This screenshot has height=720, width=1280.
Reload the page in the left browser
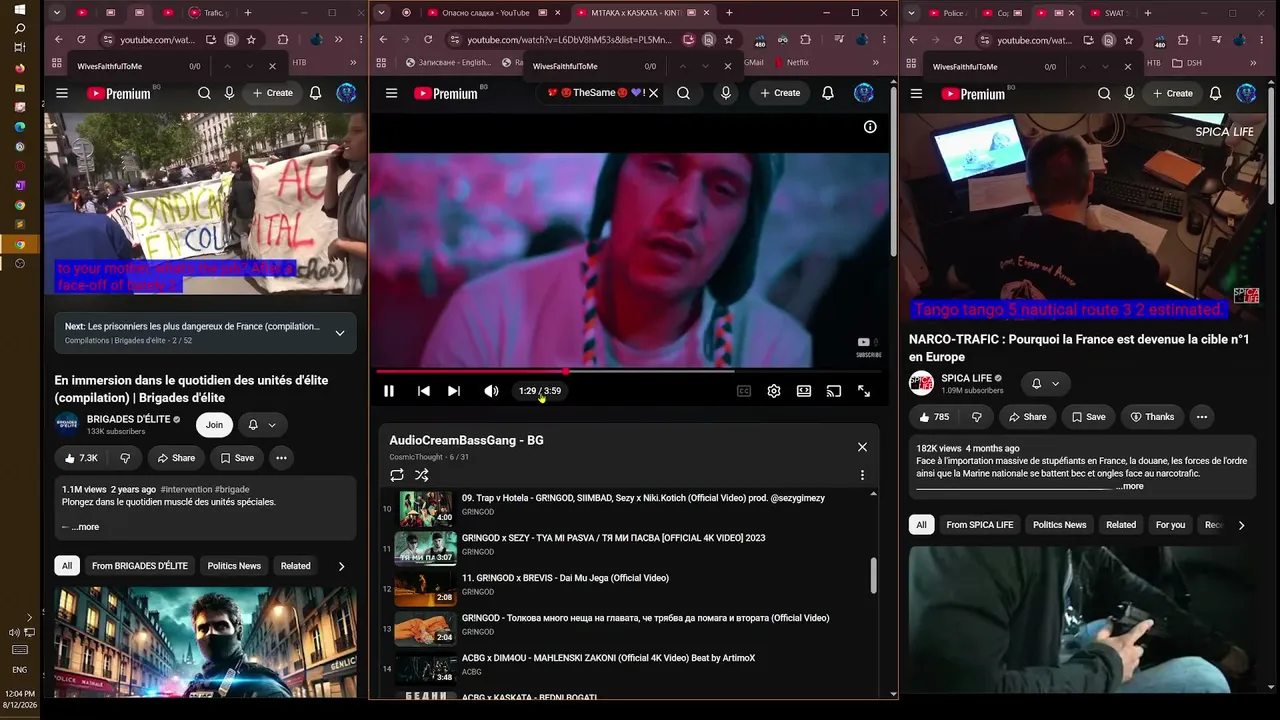coord(81,40)
